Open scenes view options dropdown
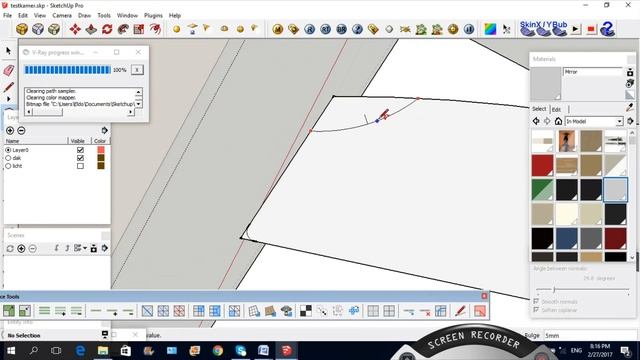This screenshot has height=360, width=640. pos(80,248)
